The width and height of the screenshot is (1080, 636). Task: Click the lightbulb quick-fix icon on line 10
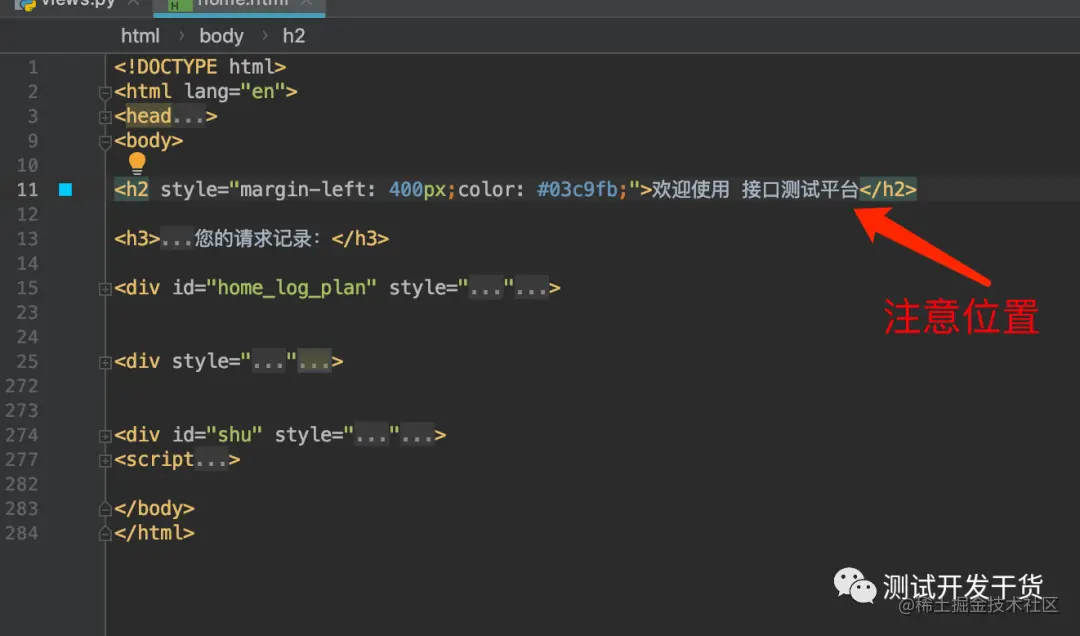coord(137,164)
